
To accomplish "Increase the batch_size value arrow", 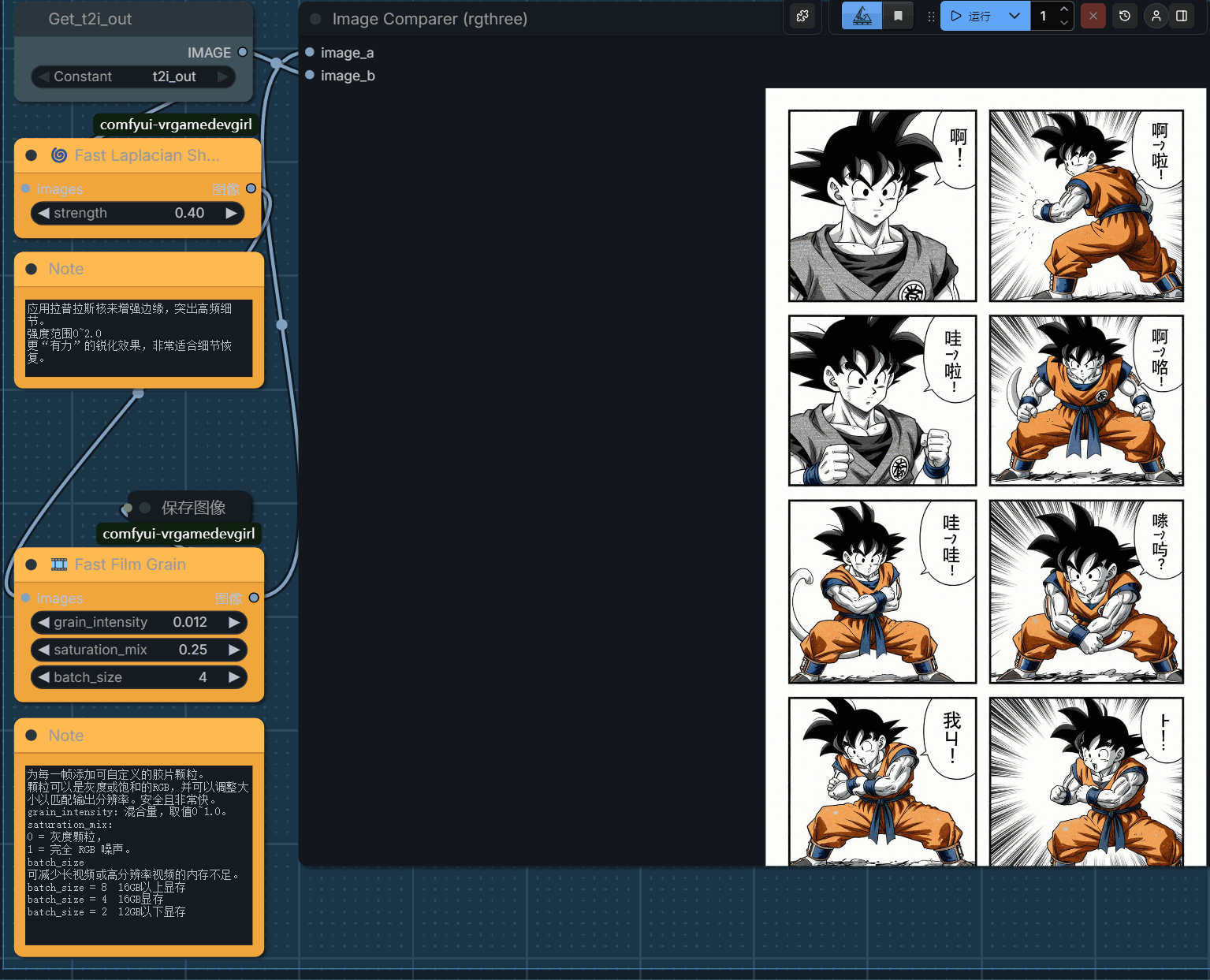I will [233, 677].
